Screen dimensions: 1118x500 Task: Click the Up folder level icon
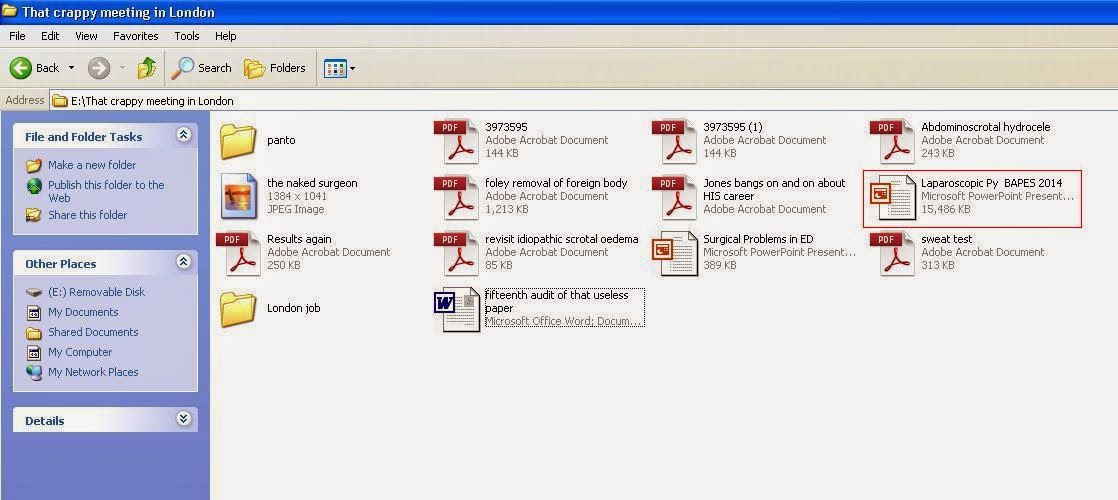point(147,68)
